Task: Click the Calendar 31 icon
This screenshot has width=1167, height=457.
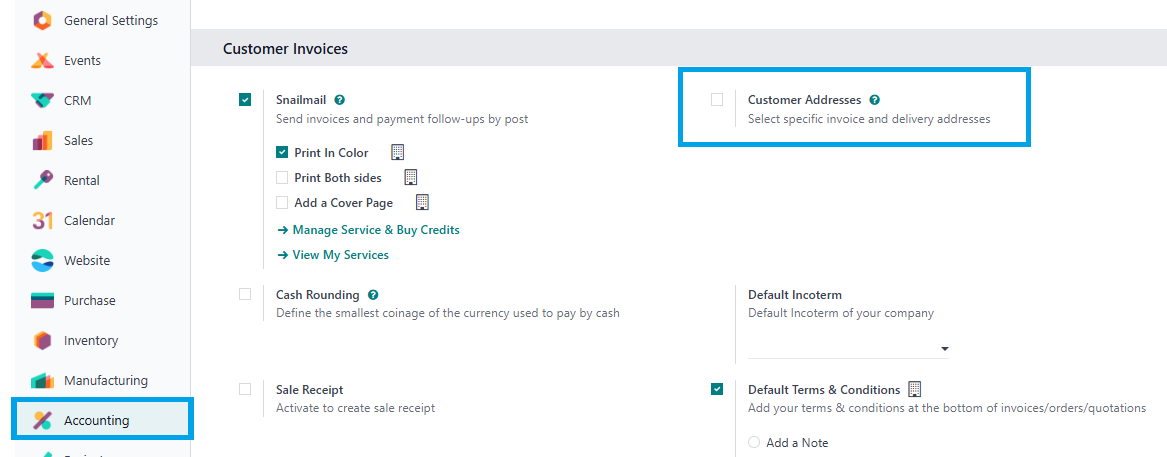Action: (x=42, y=220)
